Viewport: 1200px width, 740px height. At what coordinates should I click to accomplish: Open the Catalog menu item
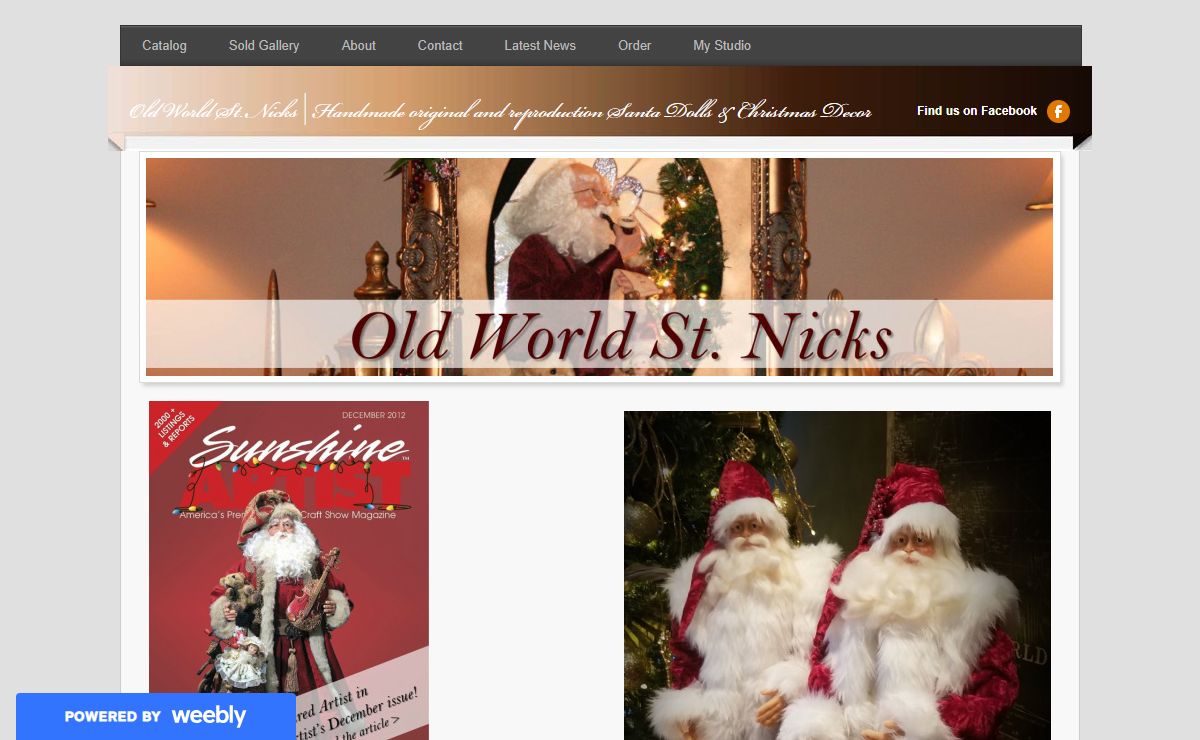[x=164, y=46]
